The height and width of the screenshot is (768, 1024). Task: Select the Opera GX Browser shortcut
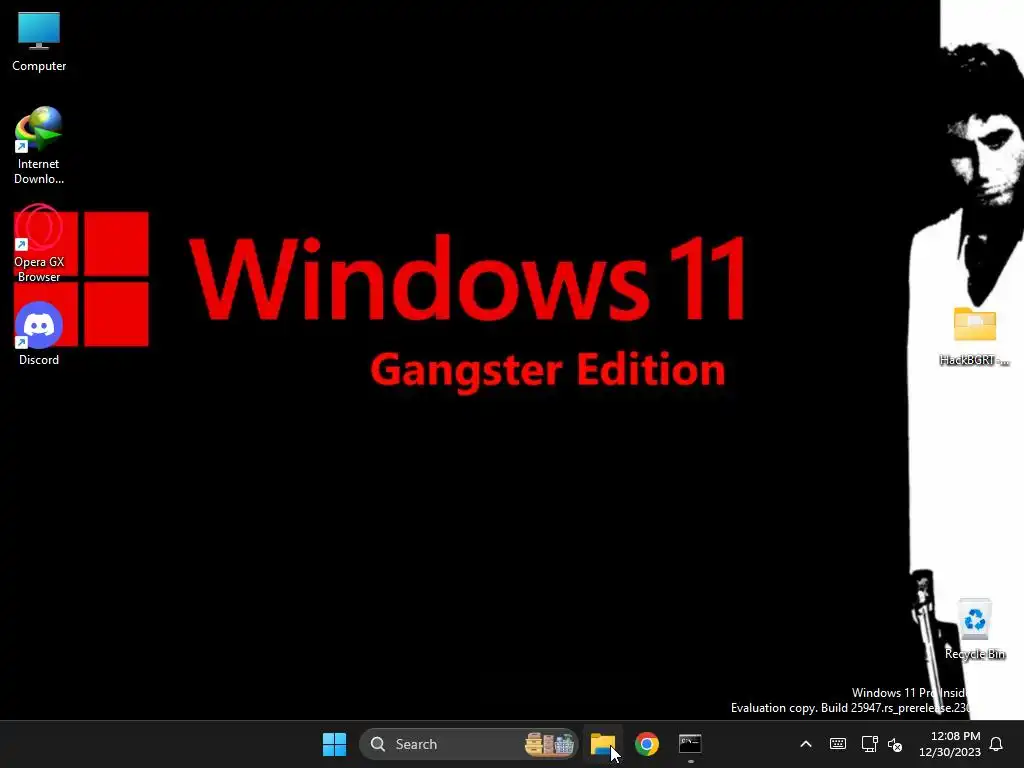coord(39,244)
